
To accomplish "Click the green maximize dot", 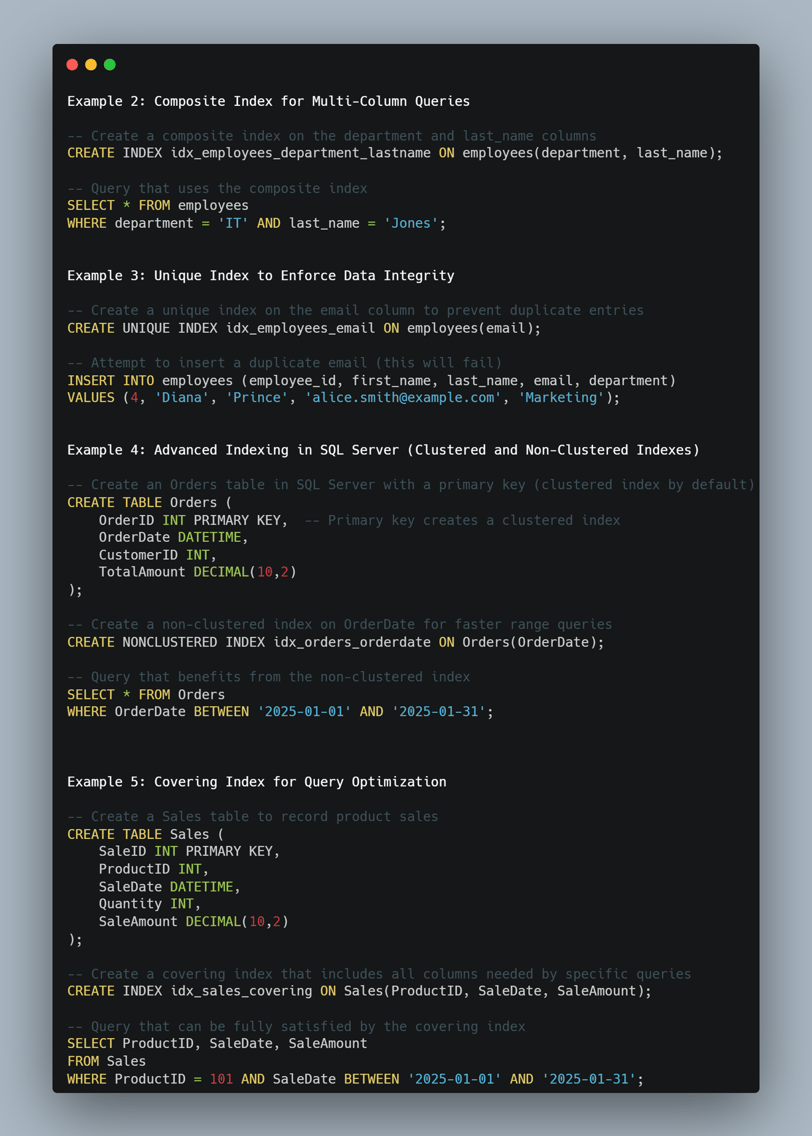I will point(110,65).
